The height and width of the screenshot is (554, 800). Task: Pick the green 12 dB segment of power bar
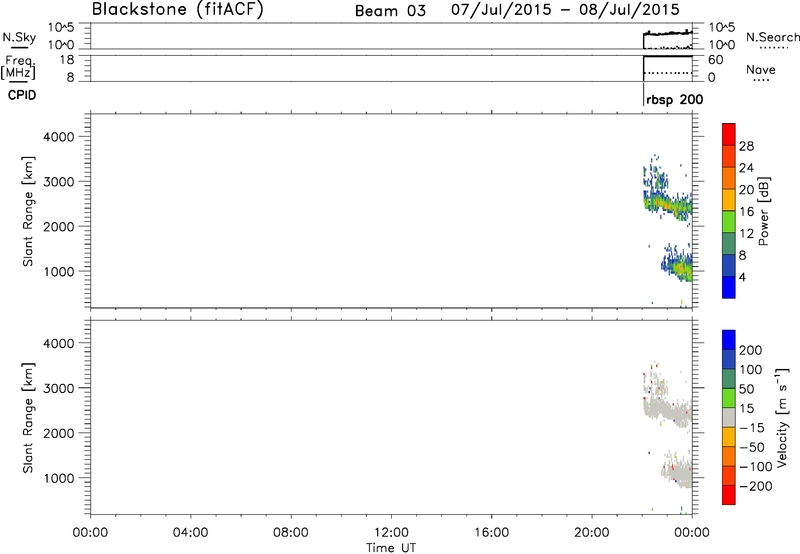coord(729,221)
